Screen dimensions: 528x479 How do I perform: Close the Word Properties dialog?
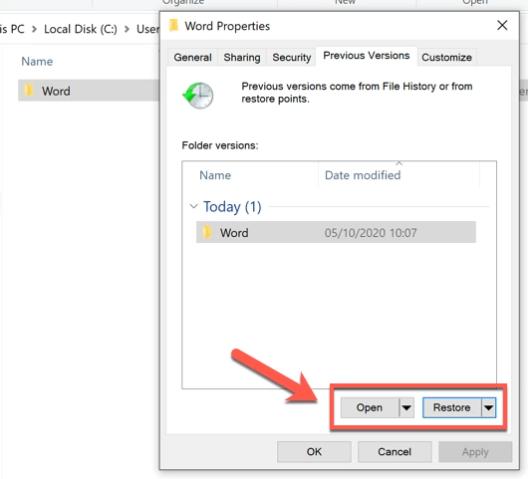pyautogui.click(x=502, y=25)
